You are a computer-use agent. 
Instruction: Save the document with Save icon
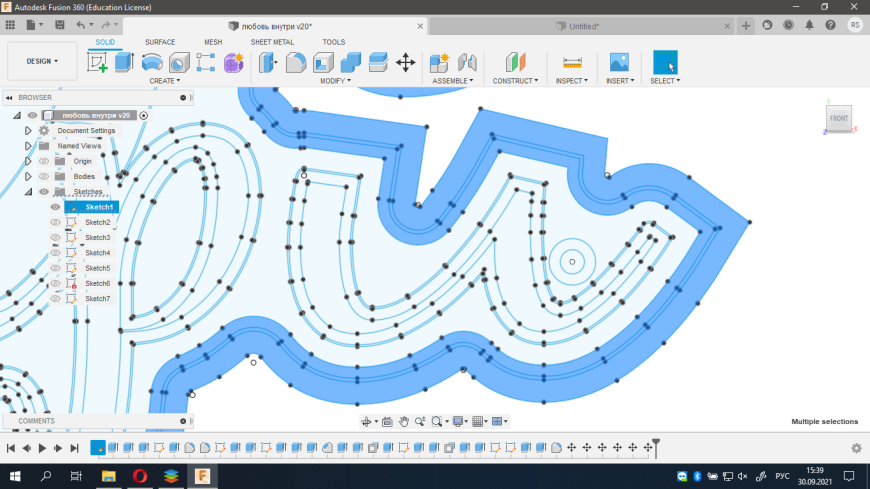pyautogui.click(x=59, y=25)
